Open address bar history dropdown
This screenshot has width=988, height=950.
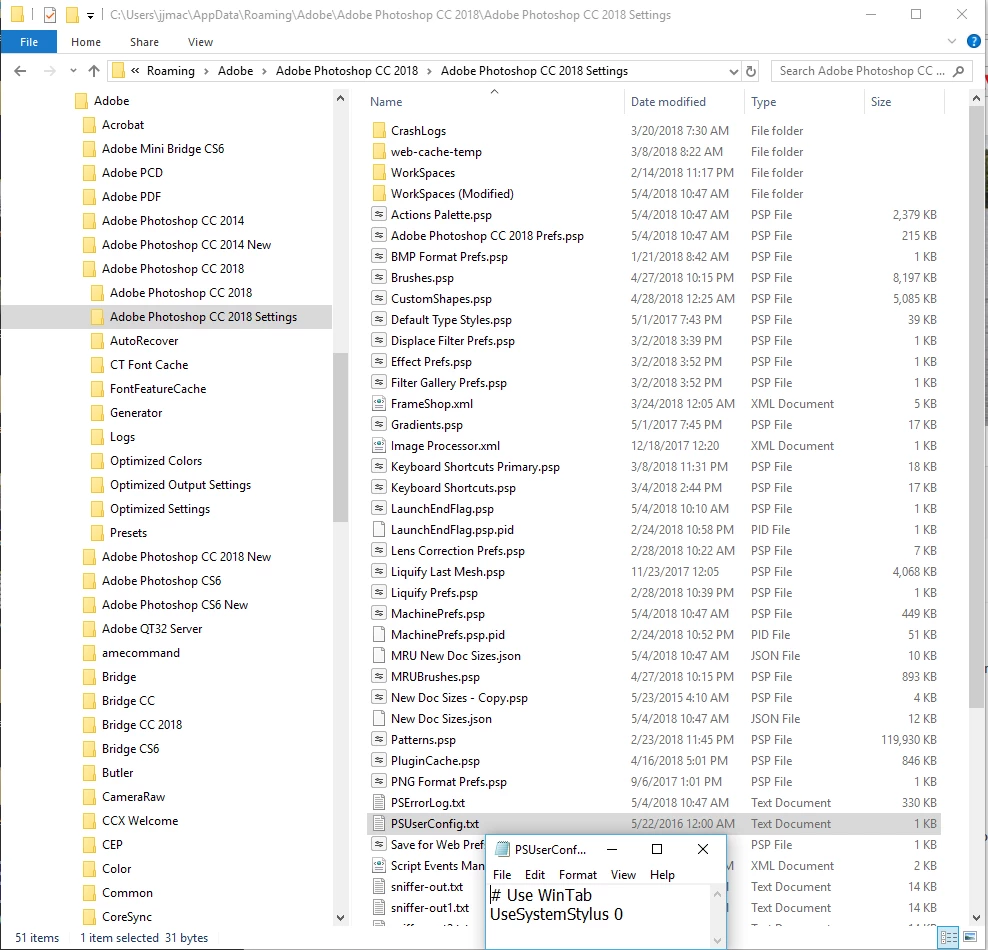tap(733, 71)
